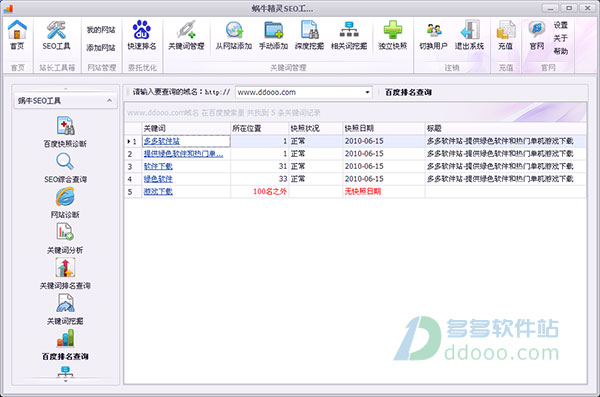Open SEO综合查询 magnifier icon
Image resolution: width=600 pixels, height=397 pixels.
pyautogui.click(x=65, y=168)
